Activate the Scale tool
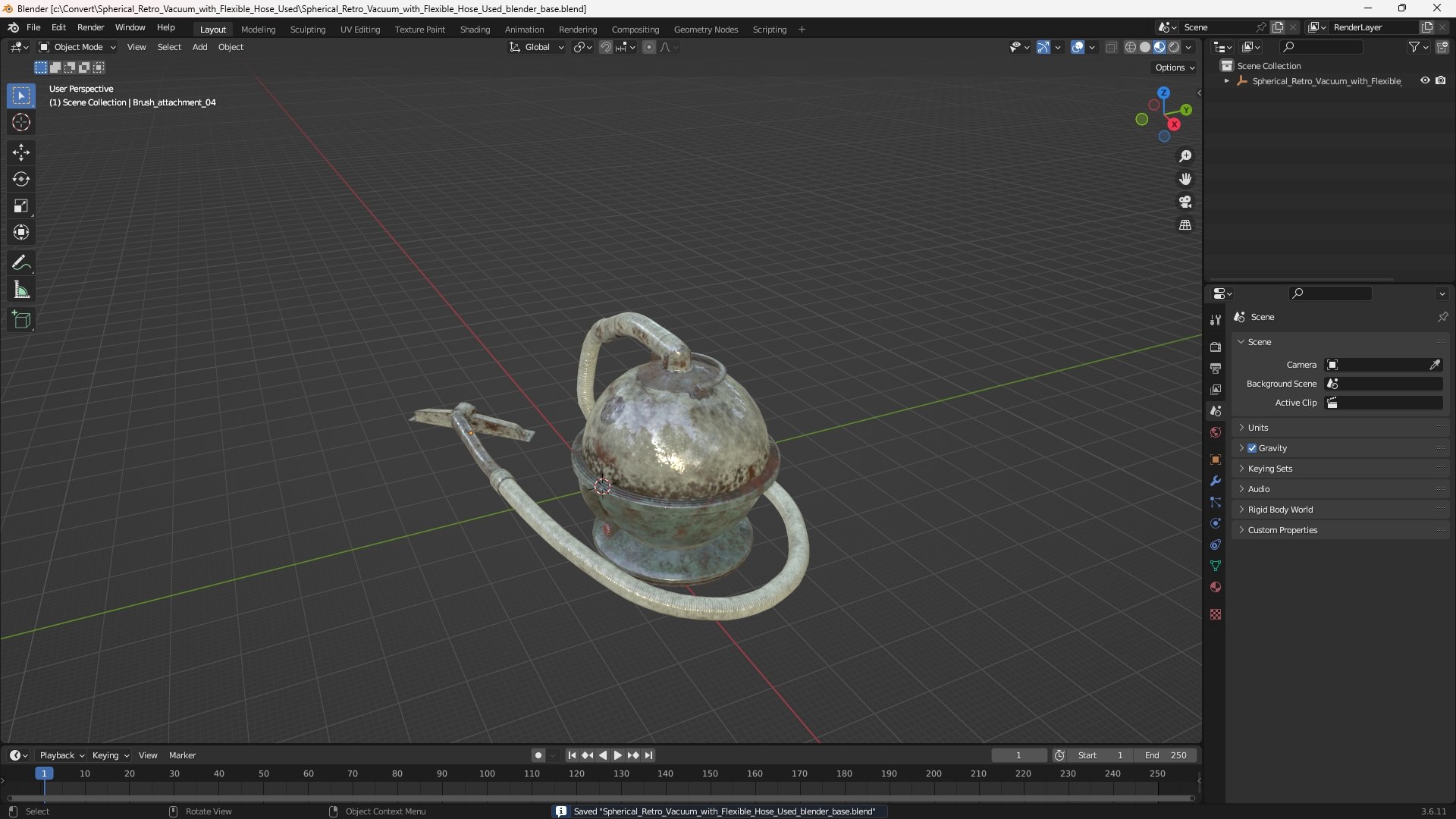 click(21, 206)
